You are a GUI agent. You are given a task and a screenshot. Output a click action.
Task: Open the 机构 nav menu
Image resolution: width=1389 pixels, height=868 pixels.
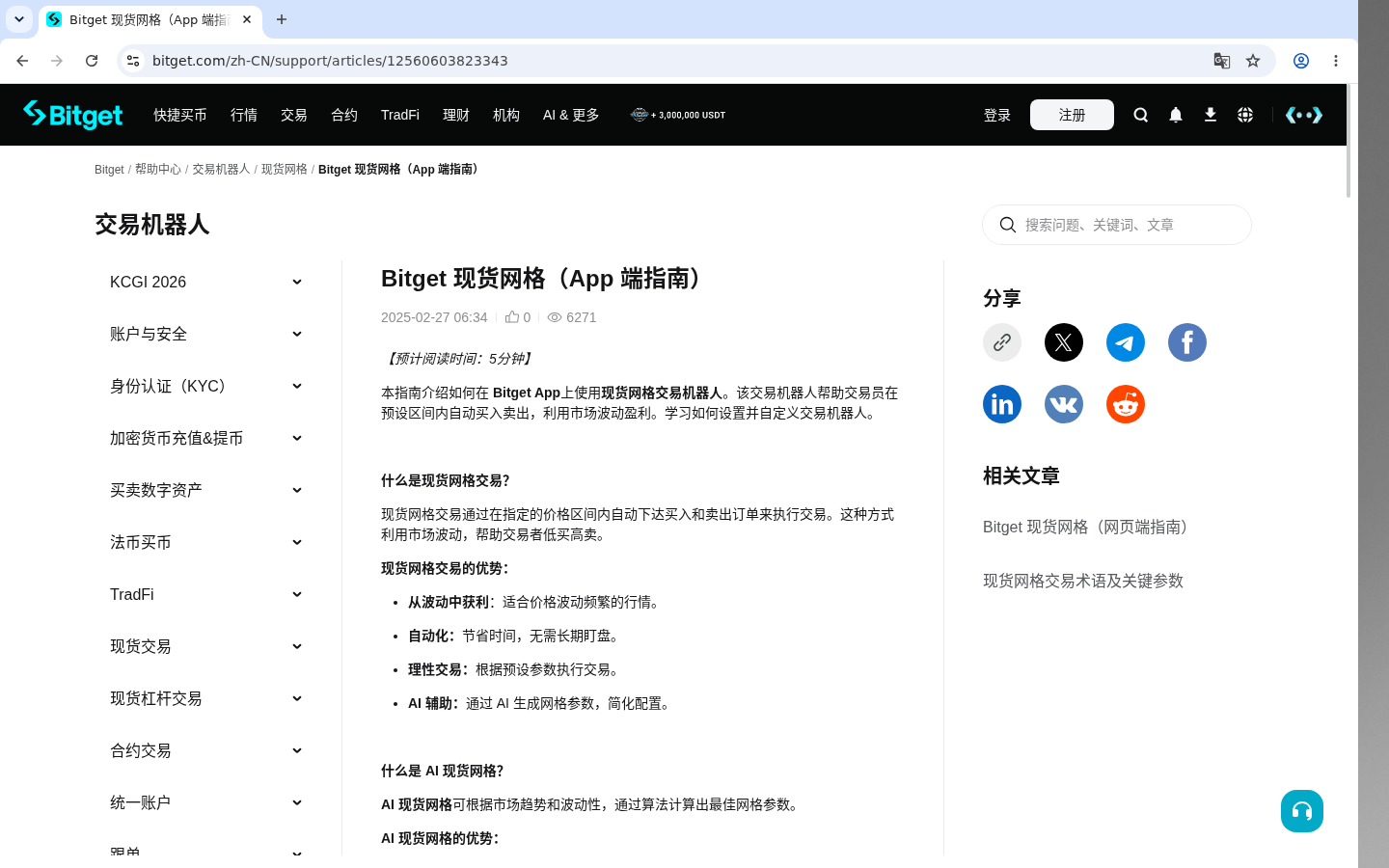(506, 115)
